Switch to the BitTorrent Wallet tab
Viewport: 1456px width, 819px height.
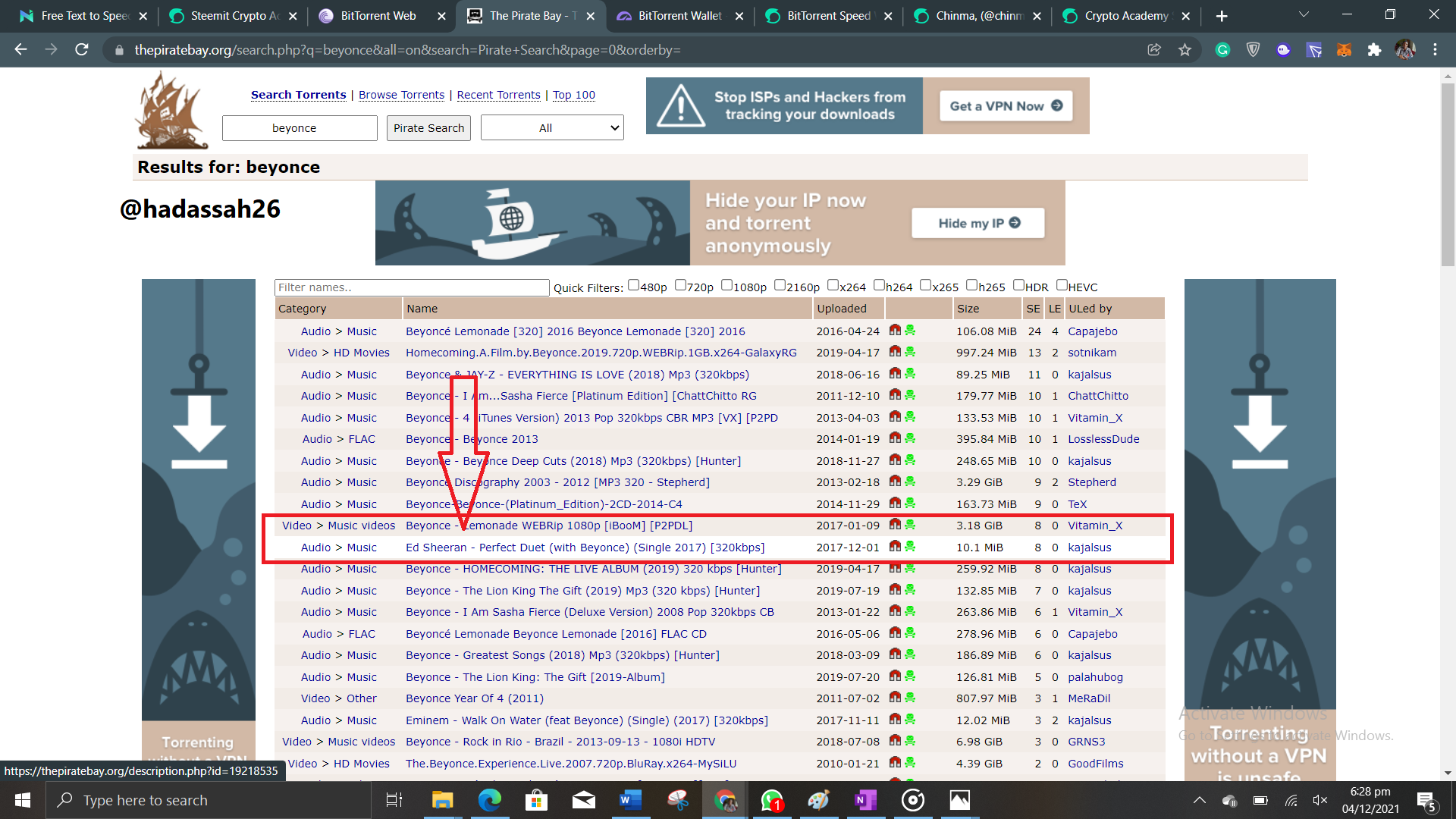[x=679, y=16]
